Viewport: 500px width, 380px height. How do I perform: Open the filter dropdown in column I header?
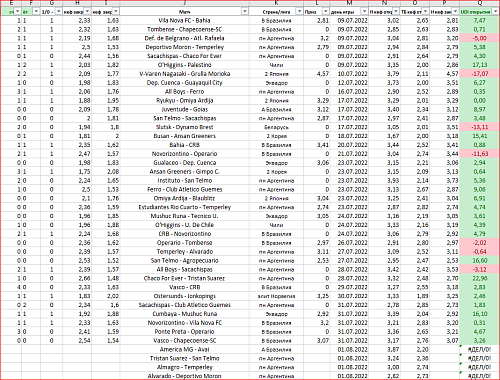point(115,12)
